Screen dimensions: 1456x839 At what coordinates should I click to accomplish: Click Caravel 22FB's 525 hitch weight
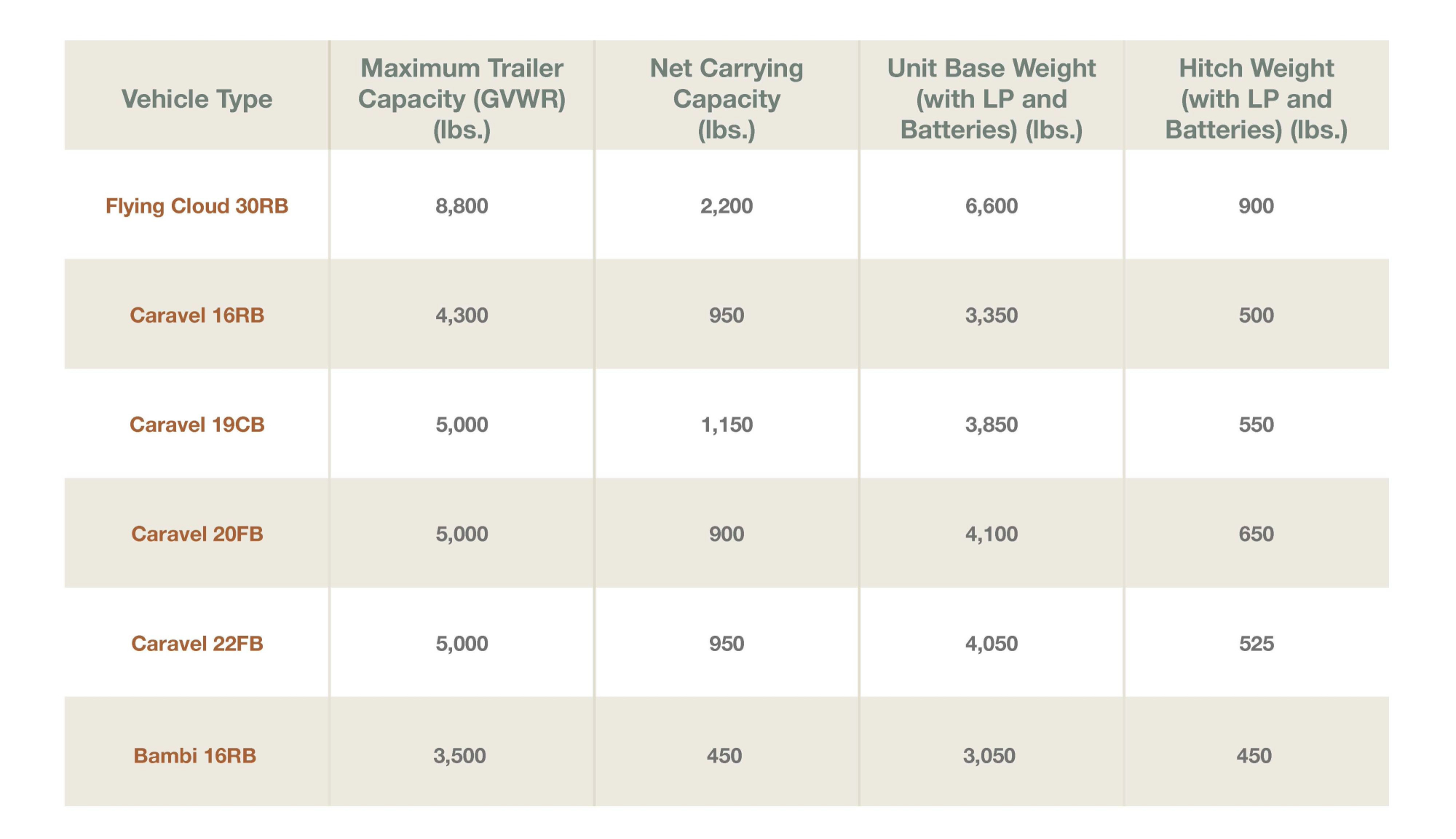coord(1257,644)
